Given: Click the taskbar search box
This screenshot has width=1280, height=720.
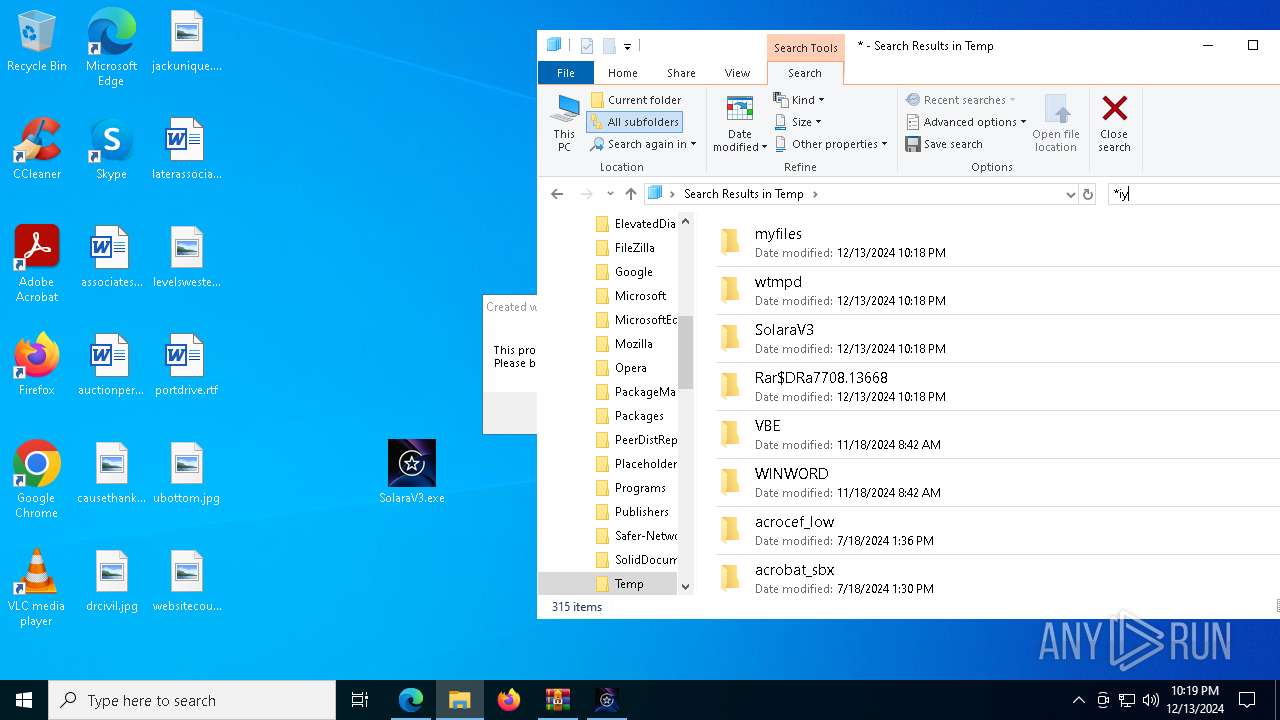Looking at the screenshot, I should coord(192,700).
